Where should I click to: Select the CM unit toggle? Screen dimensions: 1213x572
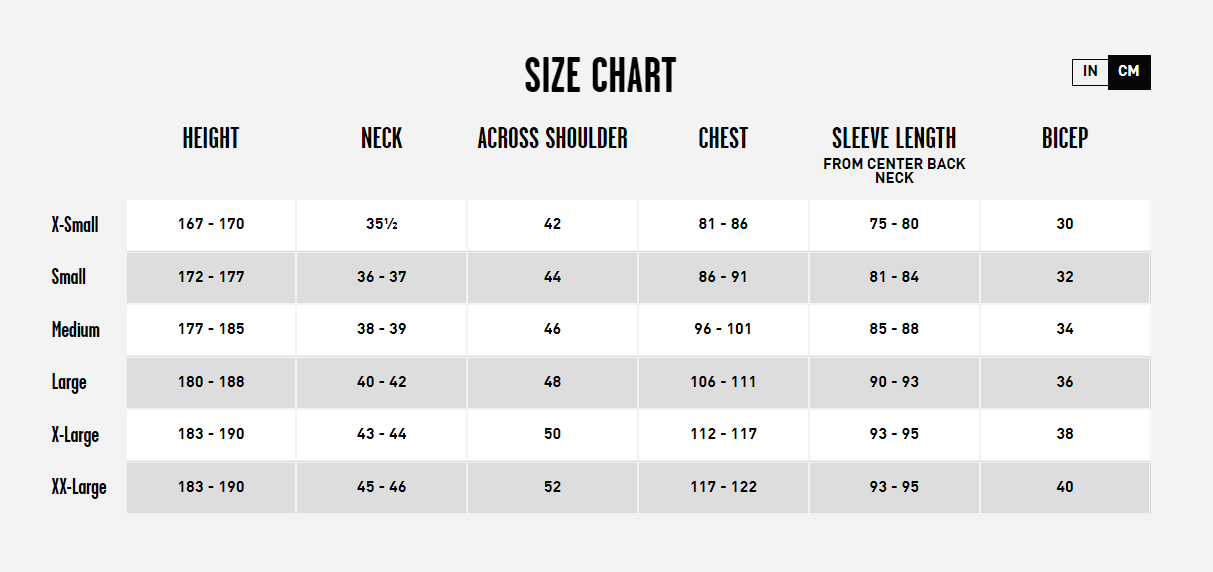(x=1129, y=72)
